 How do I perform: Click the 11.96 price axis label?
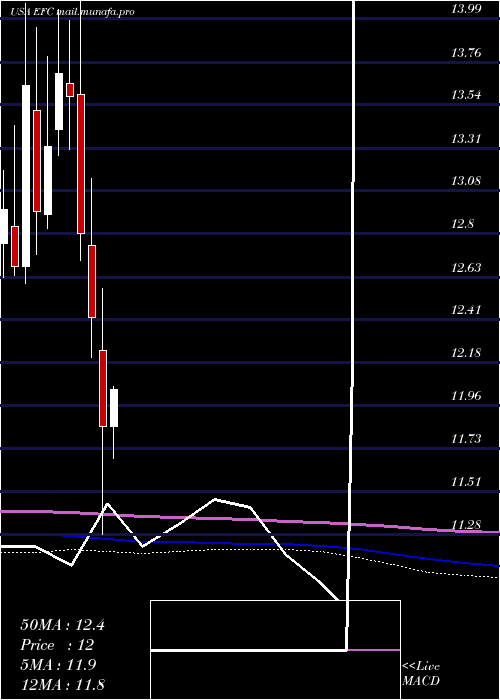pos(466,396)
